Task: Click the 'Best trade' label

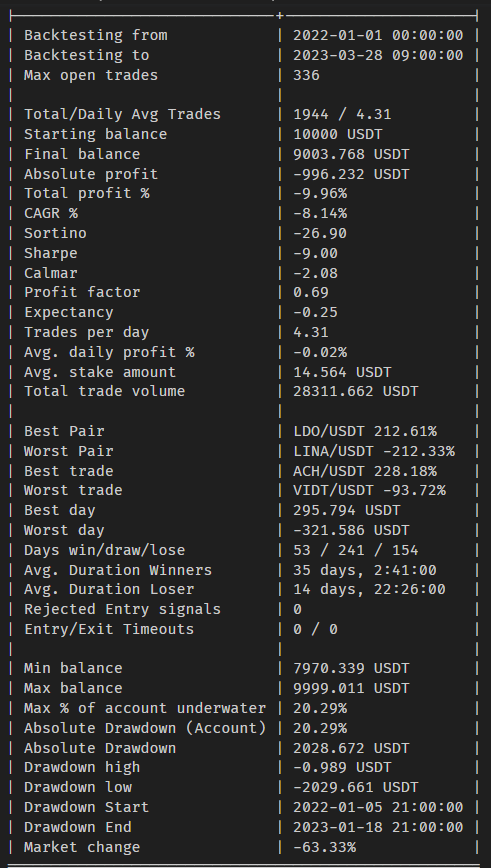Action: coord(68,471)
